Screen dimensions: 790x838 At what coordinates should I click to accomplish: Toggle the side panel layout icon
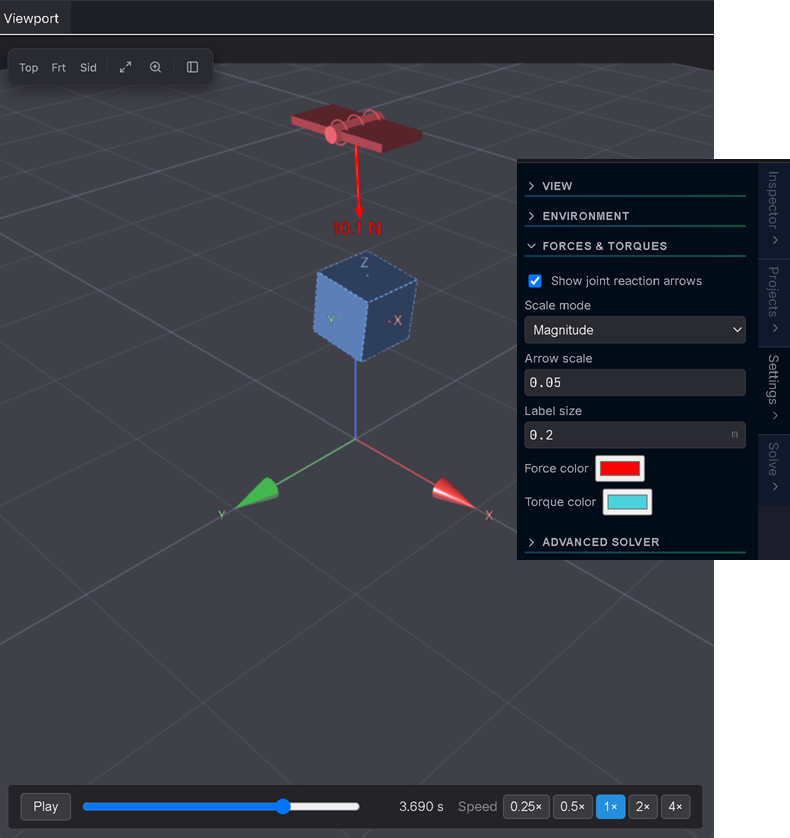tap(192, 67)
